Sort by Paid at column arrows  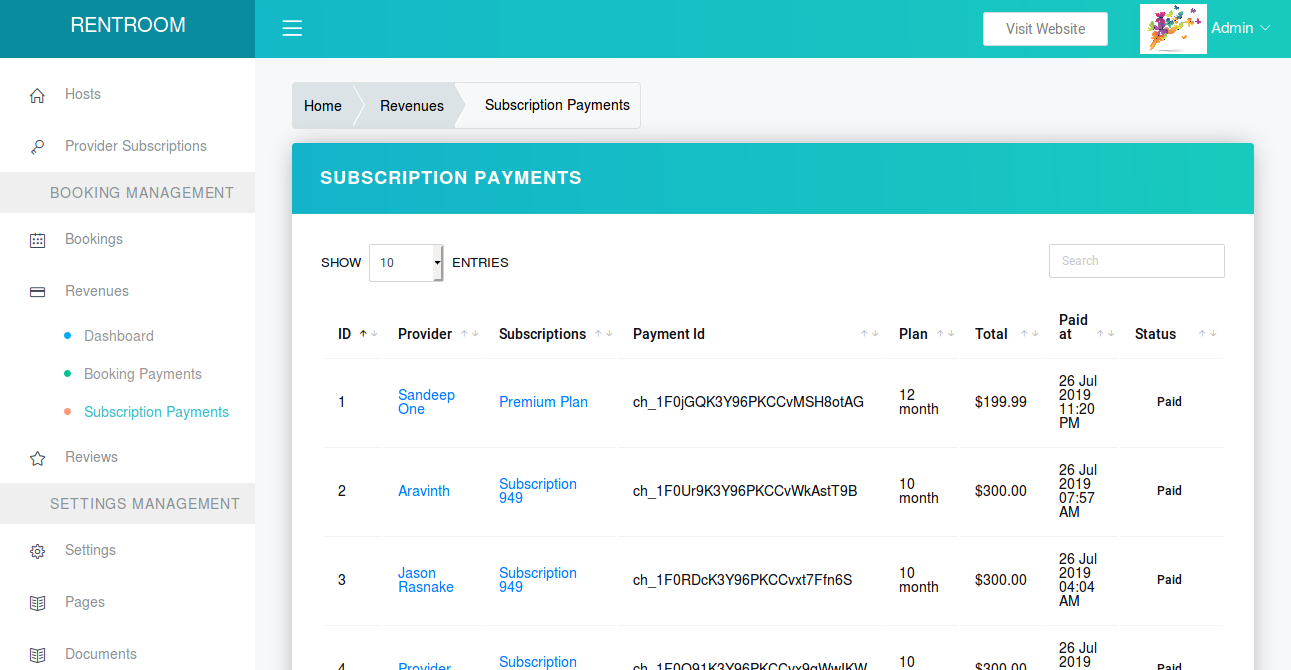(1105, 334)
